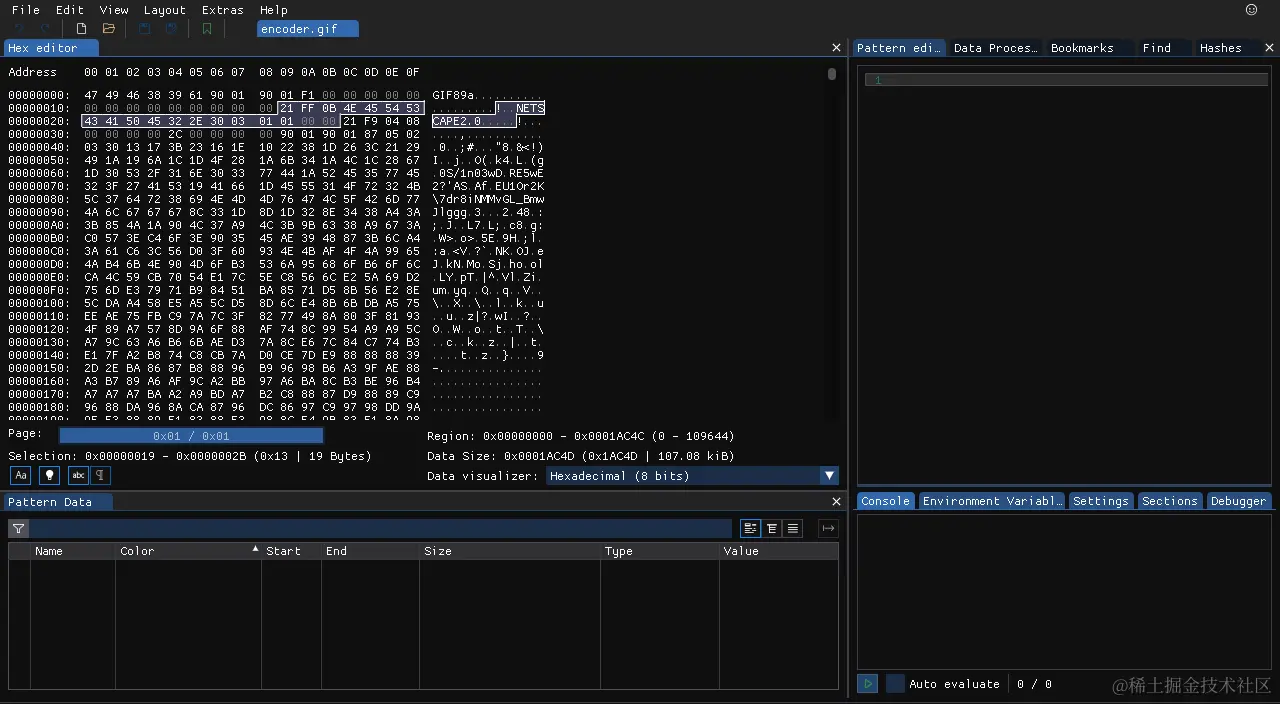Open the Extras menu
Image resolution: width=1280 pixels, height=704 pixels.
coord(222,10)
